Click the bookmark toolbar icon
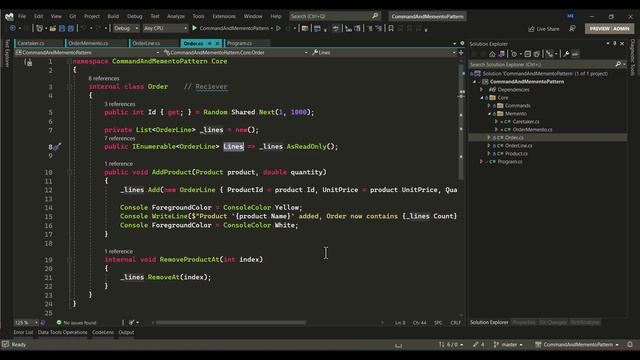Screen dimensions: 640x360 point(391,29)
